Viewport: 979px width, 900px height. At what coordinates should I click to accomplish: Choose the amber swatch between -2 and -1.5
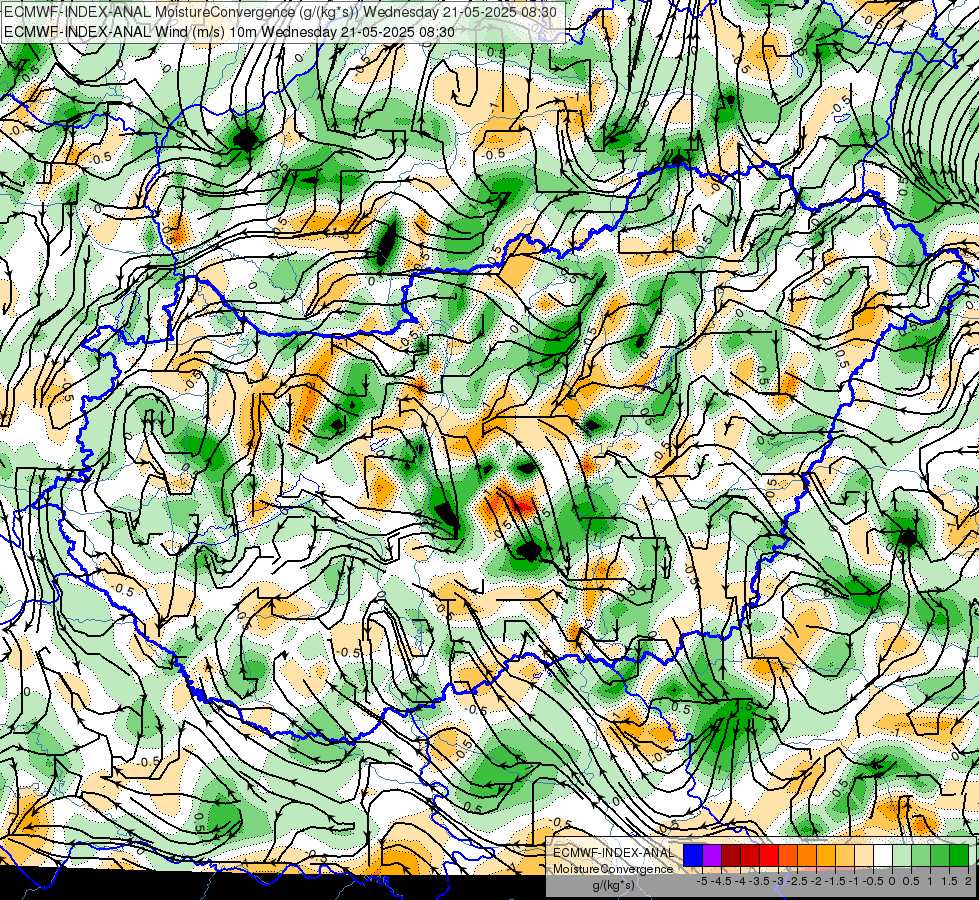coord(826,856)
